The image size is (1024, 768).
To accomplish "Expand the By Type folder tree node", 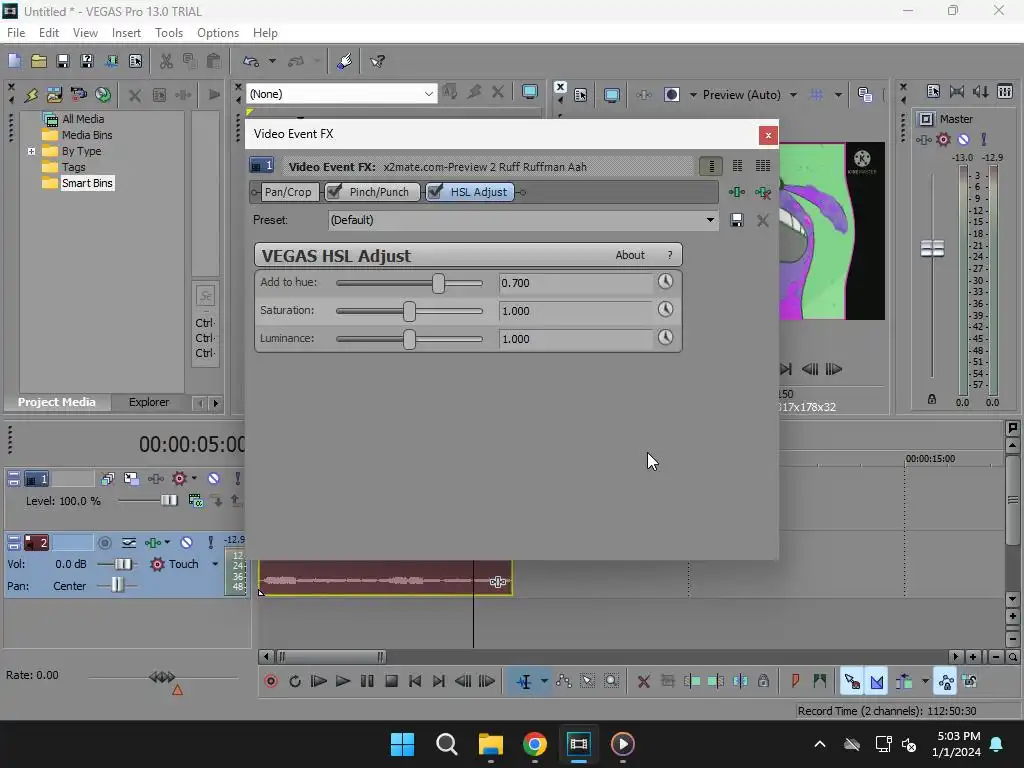I will pyautogui.click(x=31, y=151).
